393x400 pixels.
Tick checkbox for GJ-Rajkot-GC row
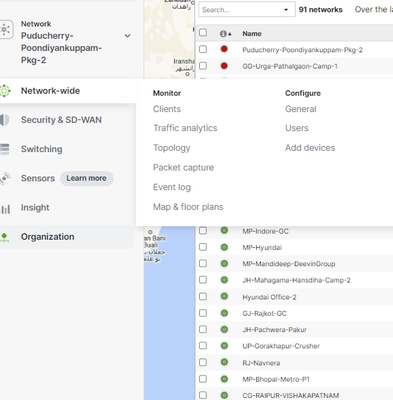(203, 313)
